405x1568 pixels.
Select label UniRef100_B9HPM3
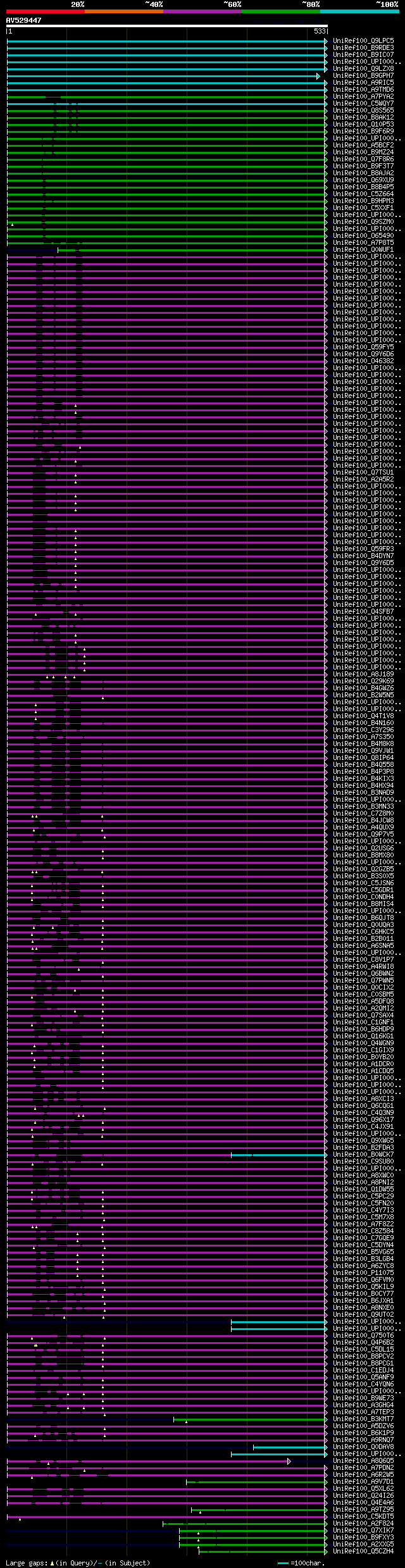[363, 201]
